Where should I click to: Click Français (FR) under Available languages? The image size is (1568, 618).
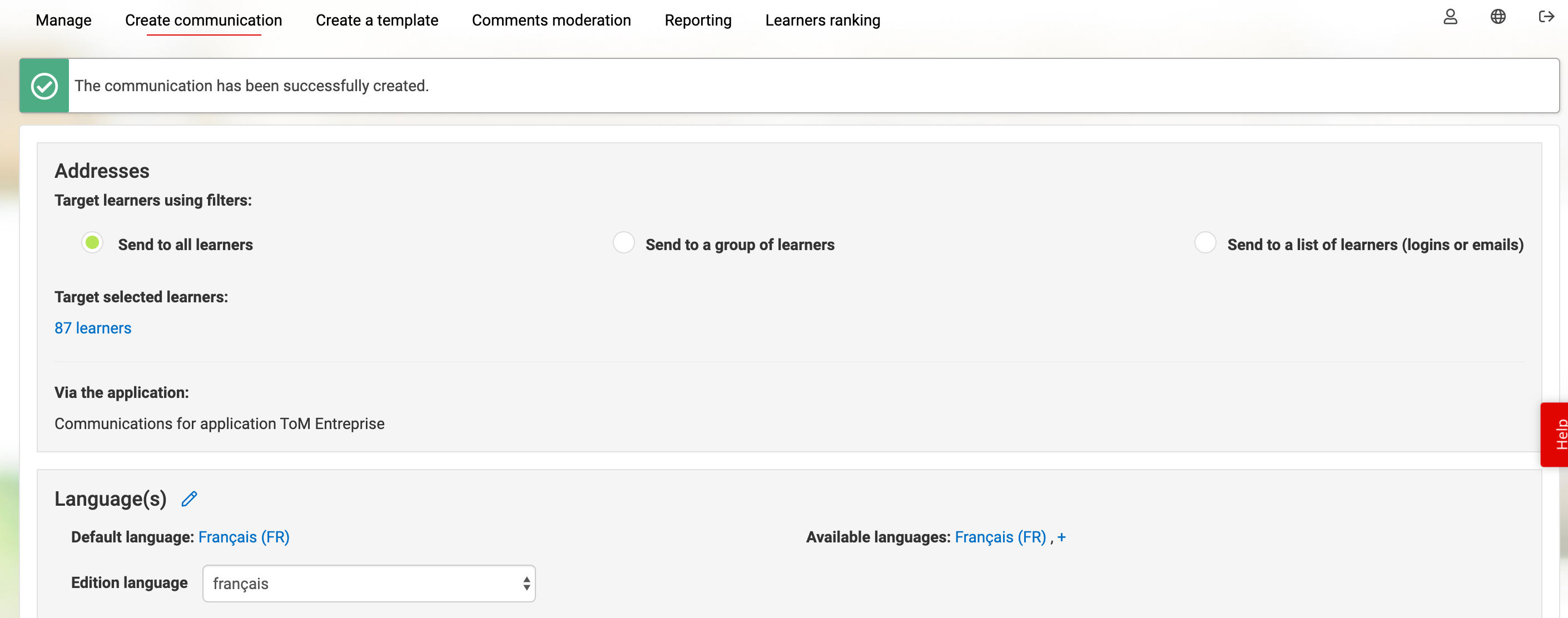click(1000, 537)
